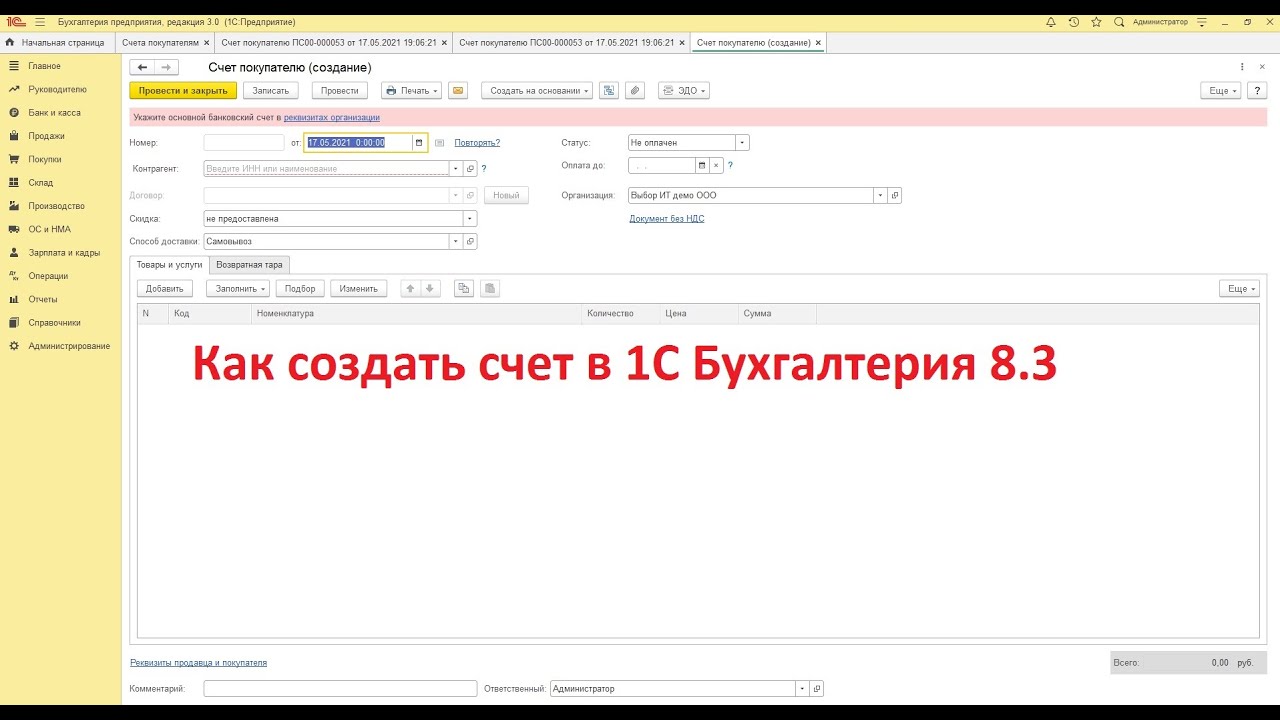
Task: Open Способ доставки item form icon
Action: (470, 241)
